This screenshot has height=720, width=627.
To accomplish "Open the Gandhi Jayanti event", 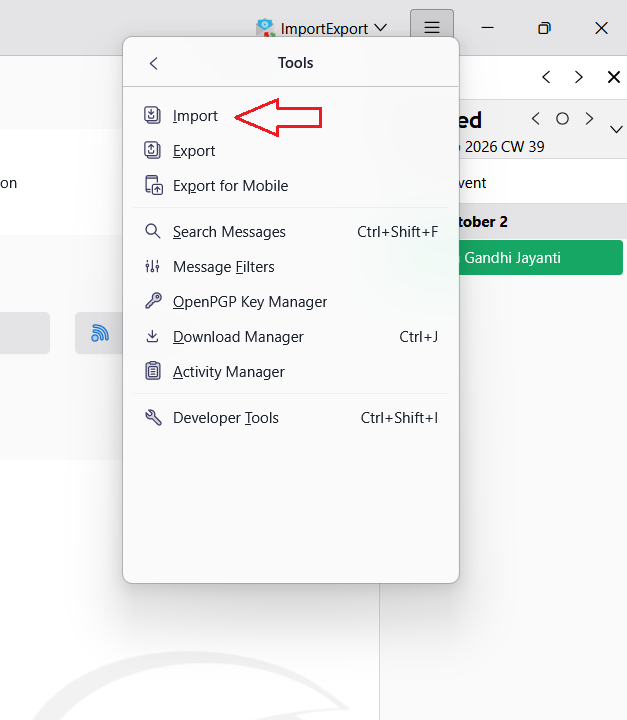I will (x=541, y=258).
